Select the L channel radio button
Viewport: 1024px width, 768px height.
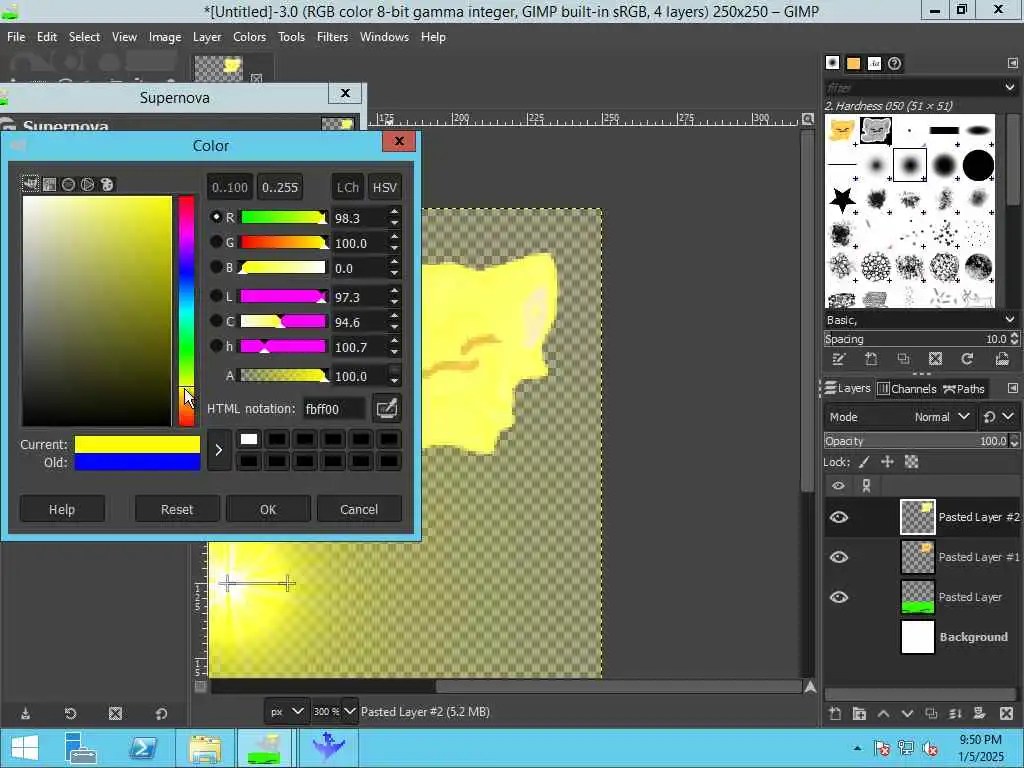216,296
